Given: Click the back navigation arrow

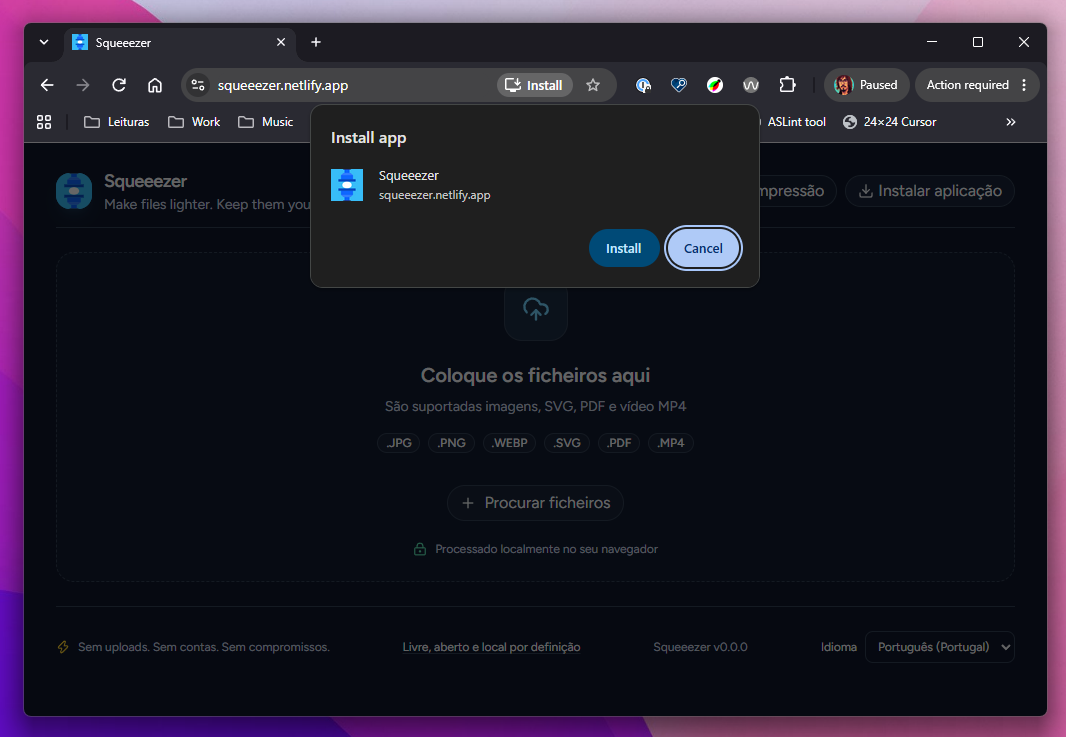Looking at the screenshot, I should pos(47,85).
